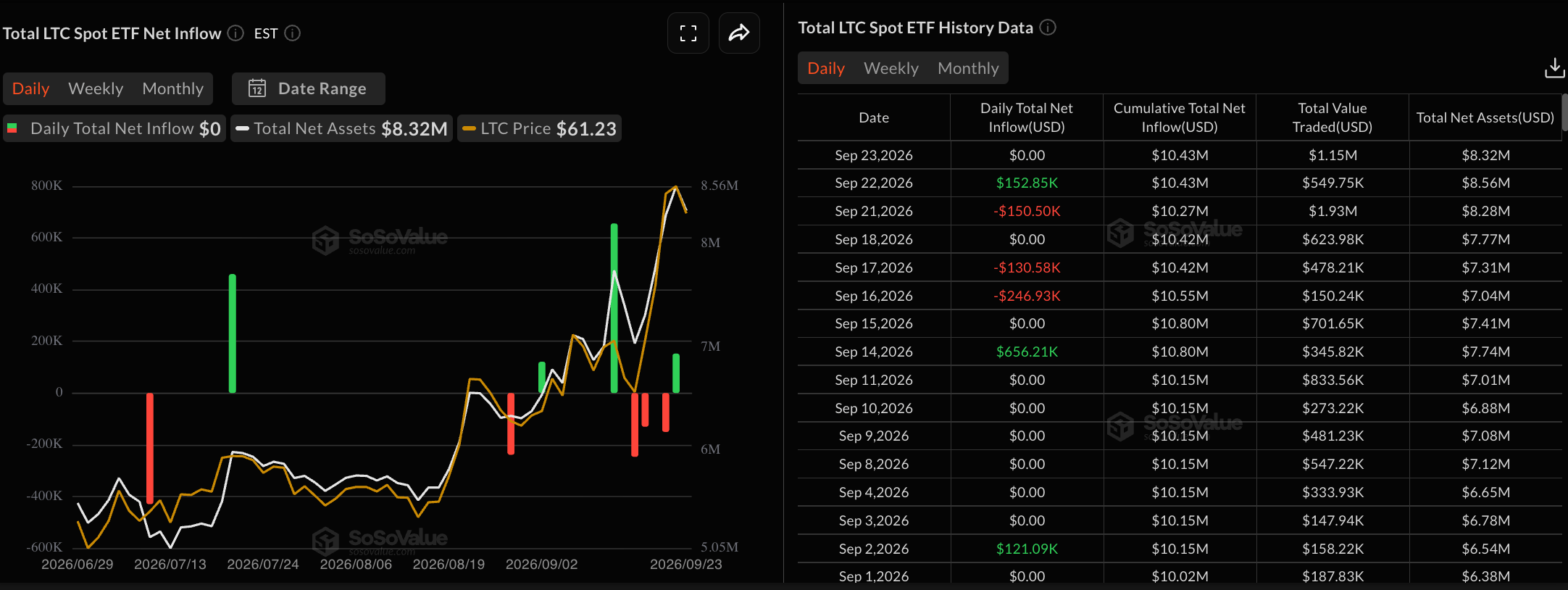The height and width of the screenshot is (590, 1568).
Task: Select Daily tab on the chart
Action: 31,88
